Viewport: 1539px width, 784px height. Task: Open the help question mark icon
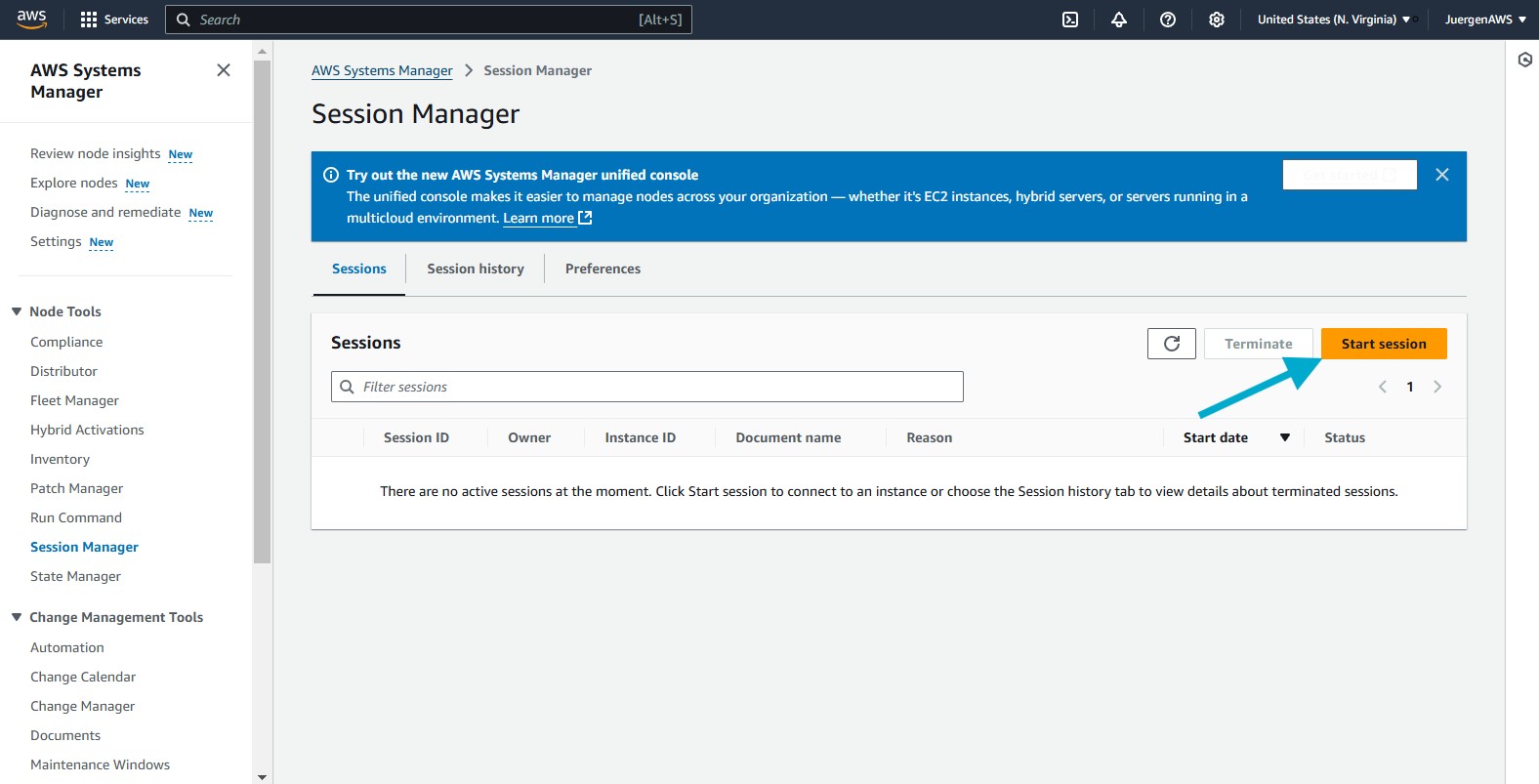(x=1168, y=20)
